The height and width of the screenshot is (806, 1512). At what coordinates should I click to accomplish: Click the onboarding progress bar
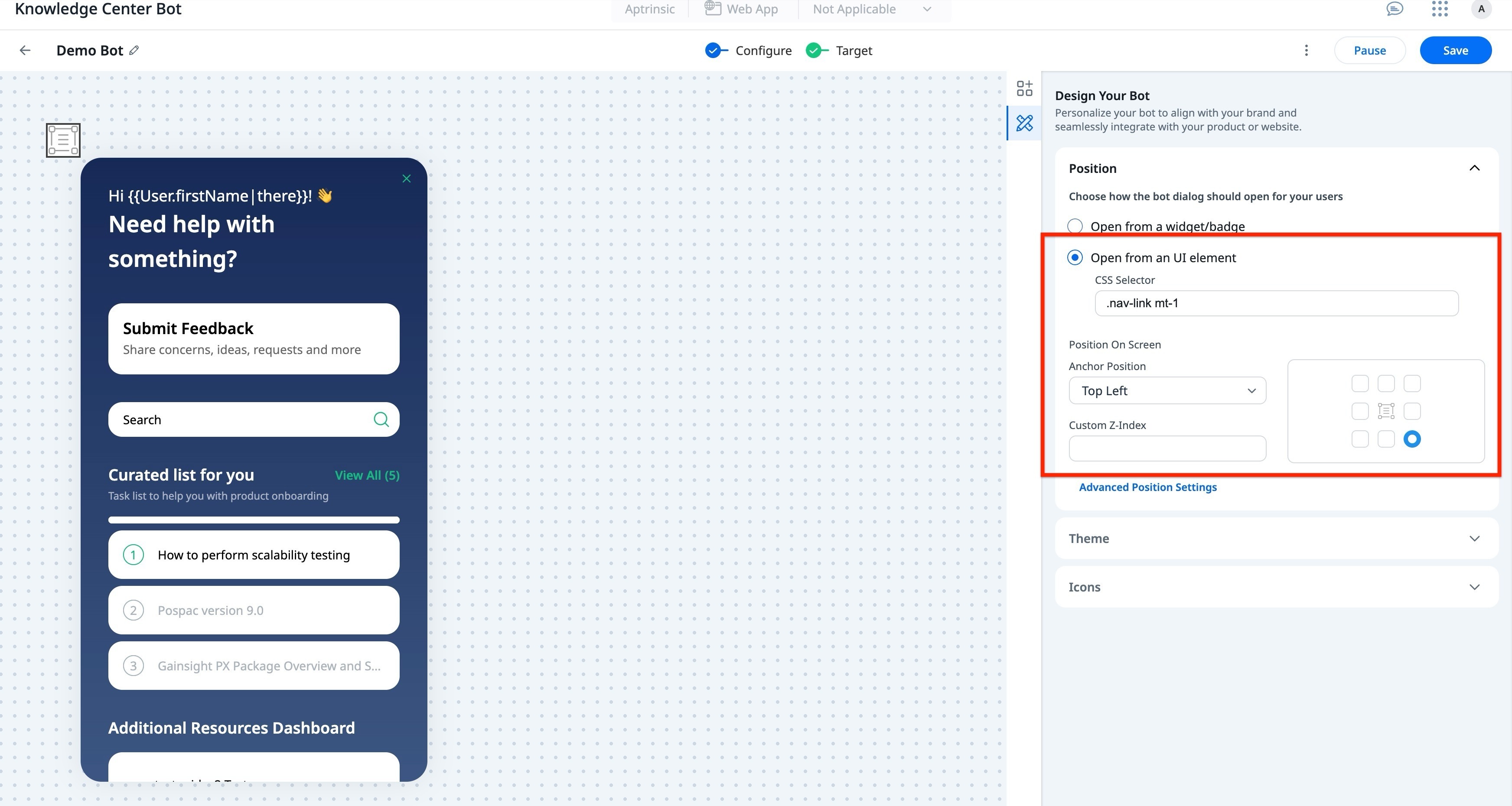(x=254, y=520)
